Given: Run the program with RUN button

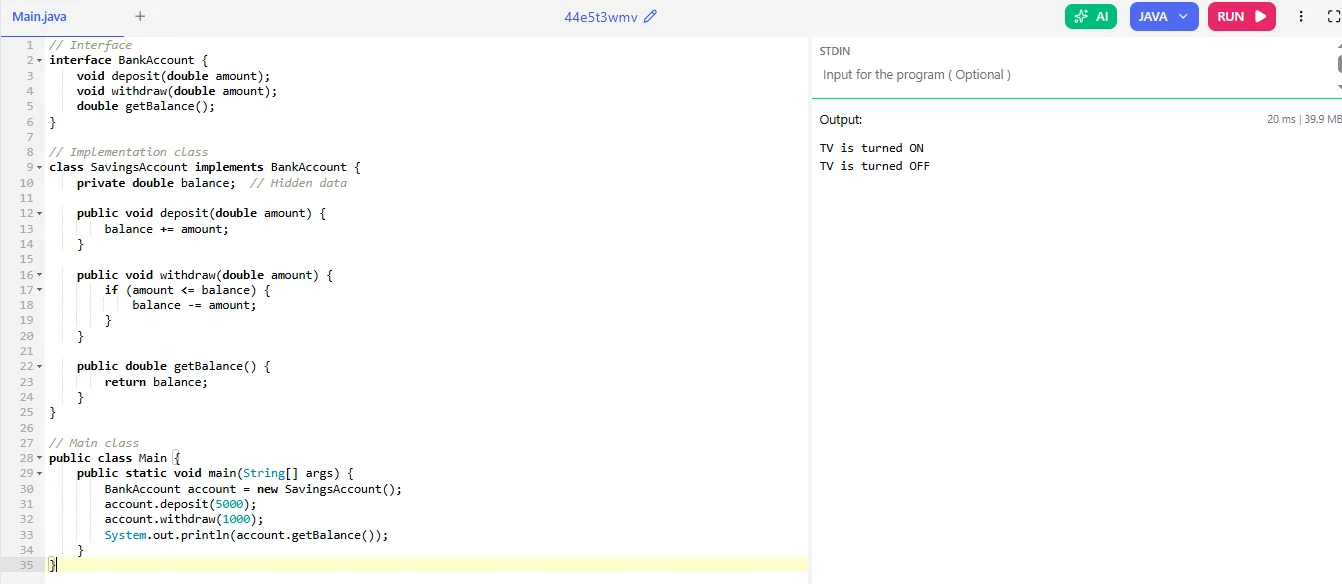Looking at the screenshot, I should tap(1242, 16).
